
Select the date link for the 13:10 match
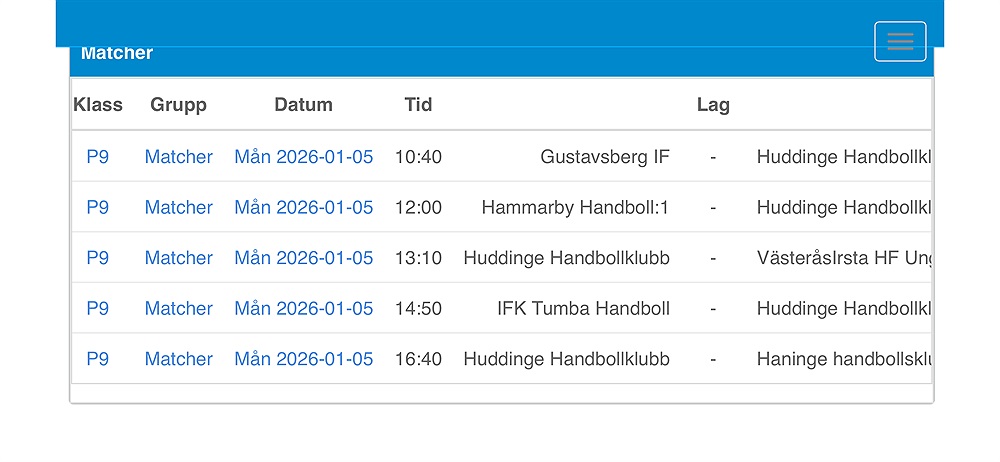pyautogui.click(x=303, y=258)
